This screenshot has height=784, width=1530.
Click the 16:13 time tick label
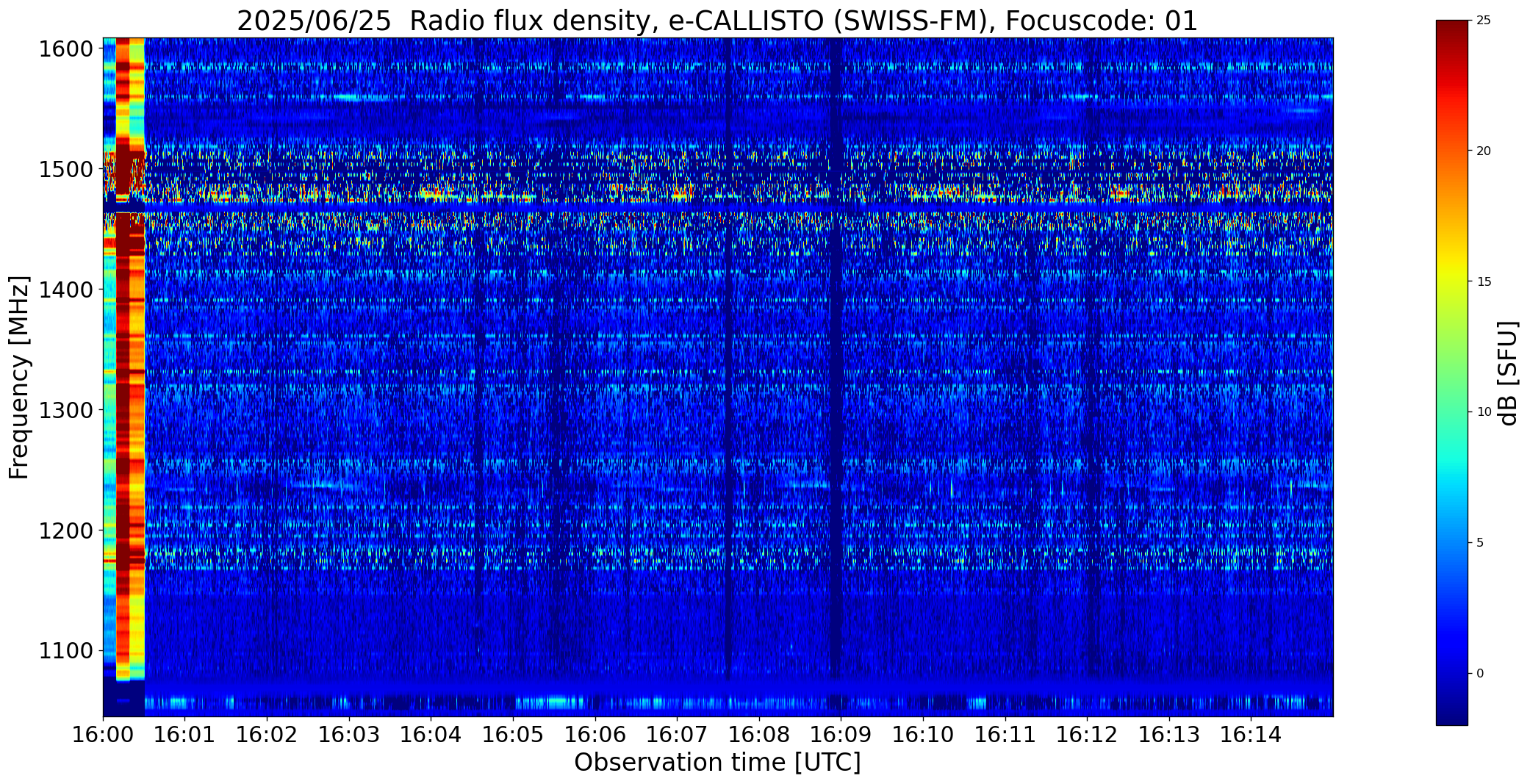[1169, 735]
